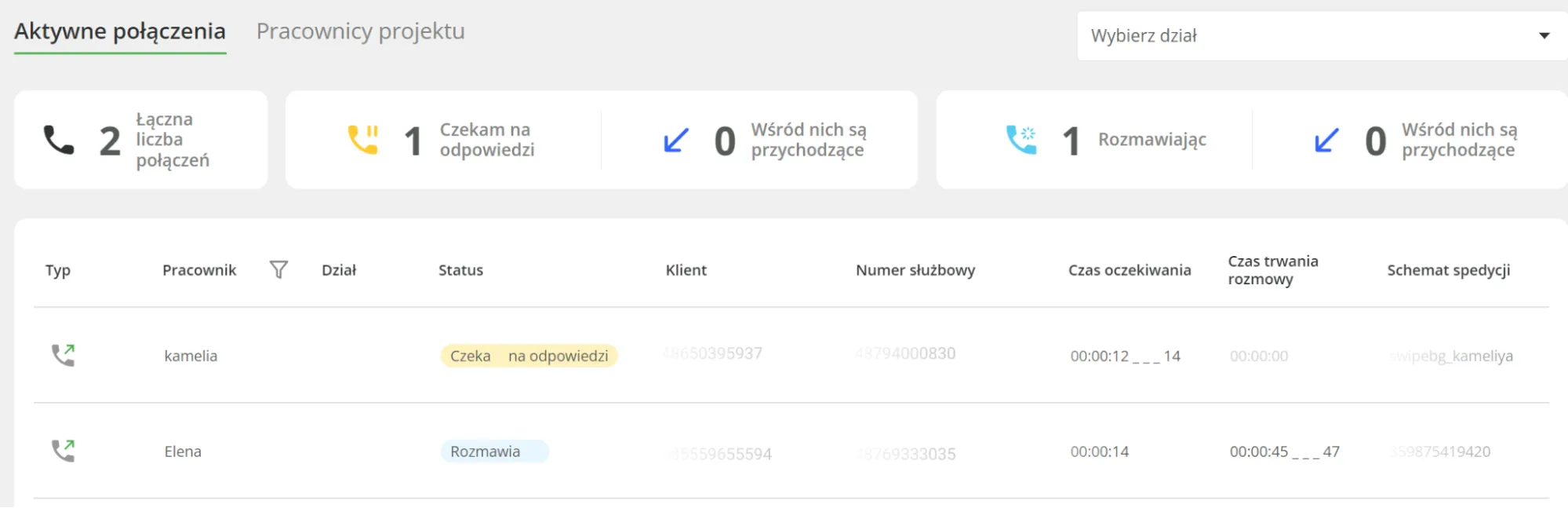Click the Czas oczekiwania column header

pos(1129,270)
